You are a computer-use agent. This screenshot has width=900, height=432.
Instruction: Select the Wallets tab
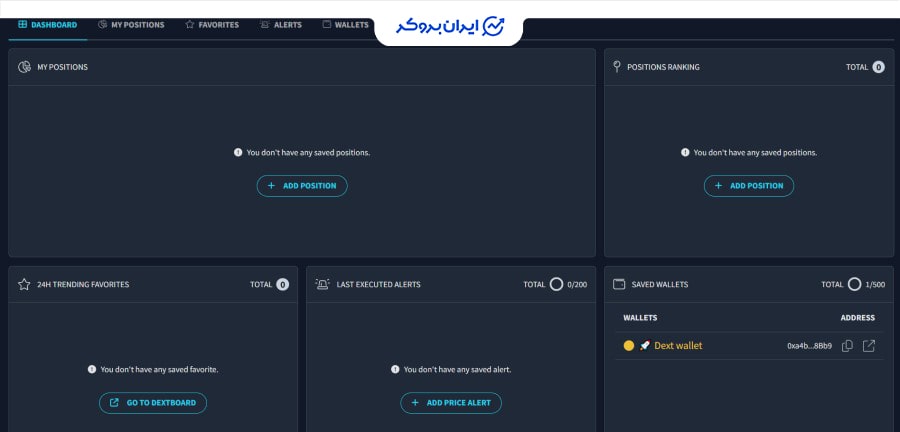(x=345, y=25)
